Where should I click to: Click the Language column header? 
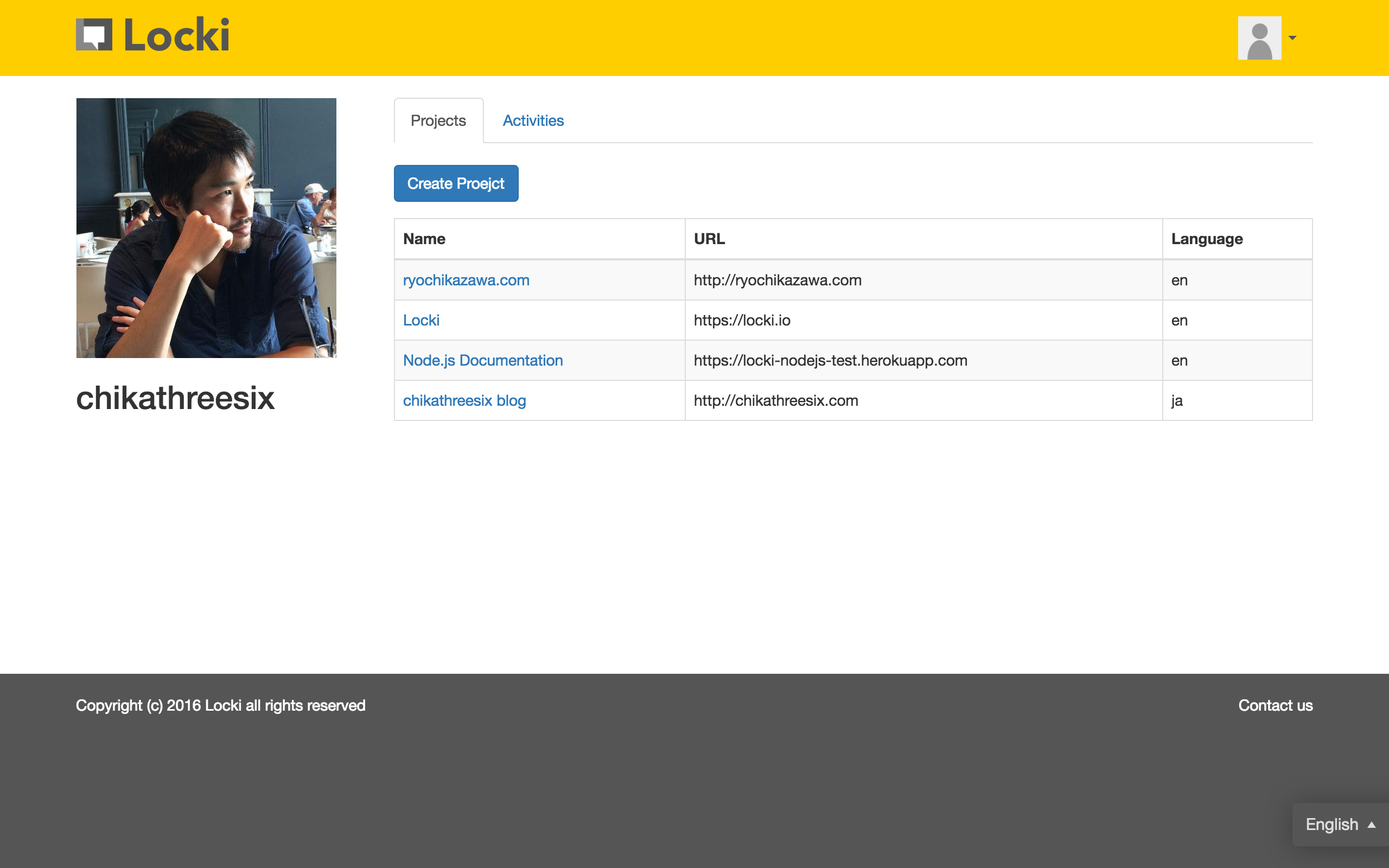[1207, 239]
